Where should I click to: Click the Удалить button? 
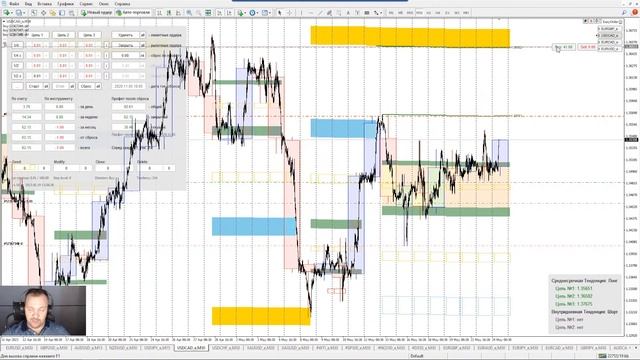tap(125, 35)
